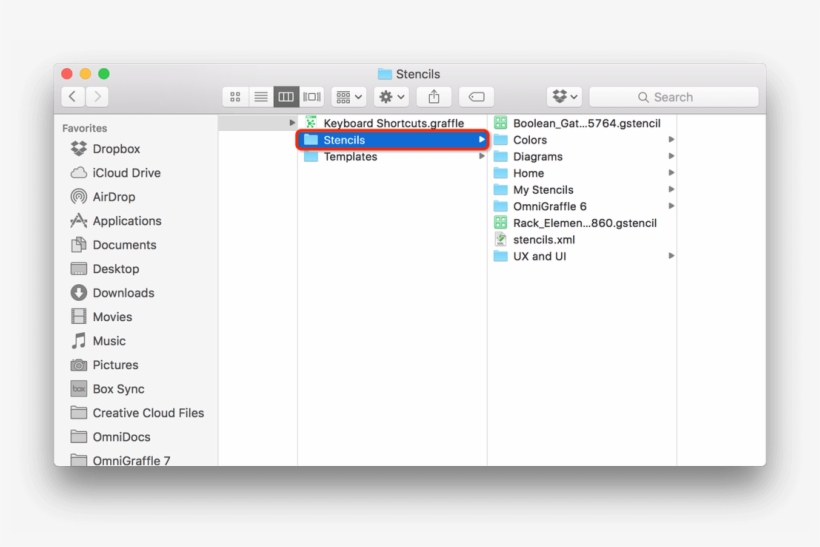
Task: Click the green zoom window button
Action: point(104,74)
